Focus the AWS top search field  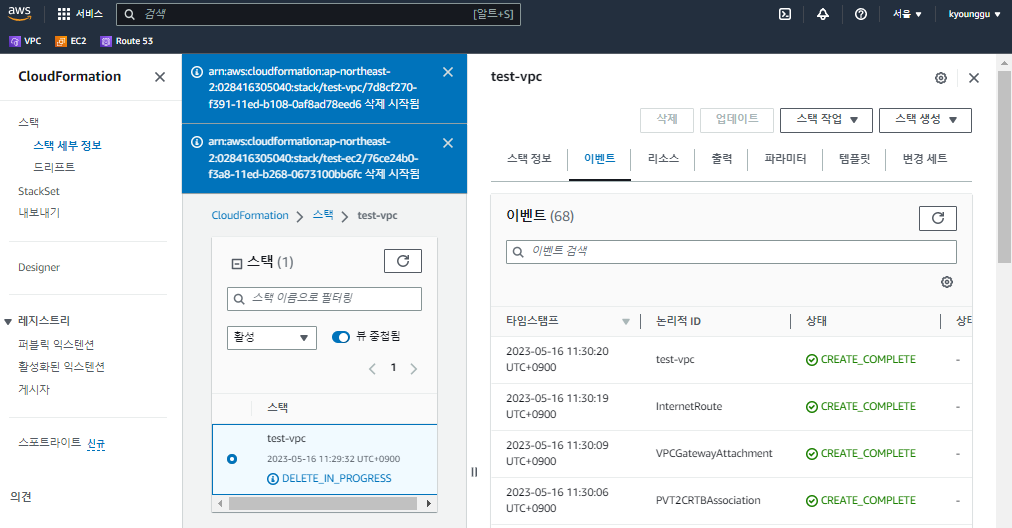[318, 14]
